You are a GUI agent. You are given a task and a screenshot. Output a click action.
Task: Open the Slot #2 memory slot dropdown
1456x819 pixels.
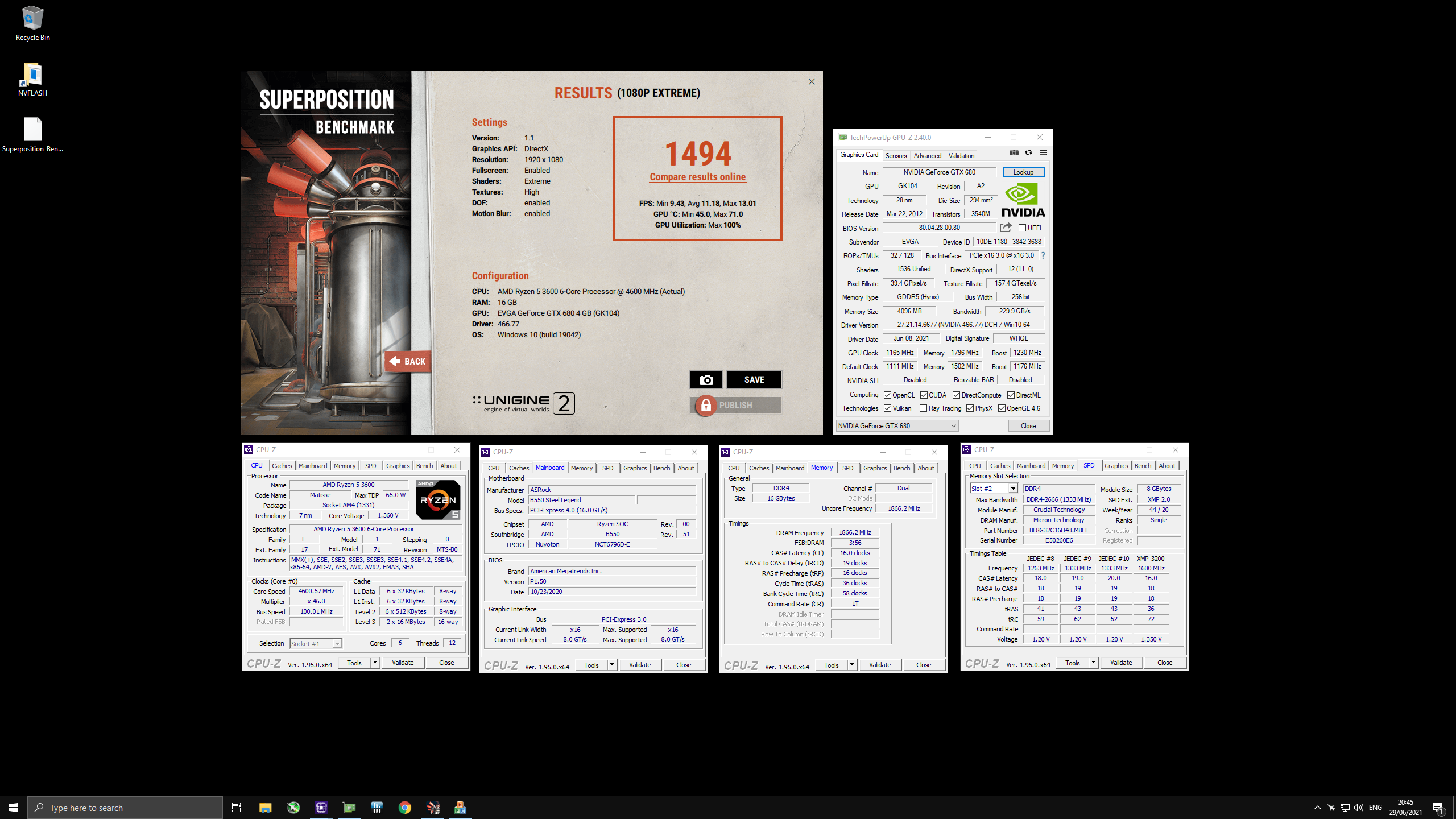coord(994,488)
